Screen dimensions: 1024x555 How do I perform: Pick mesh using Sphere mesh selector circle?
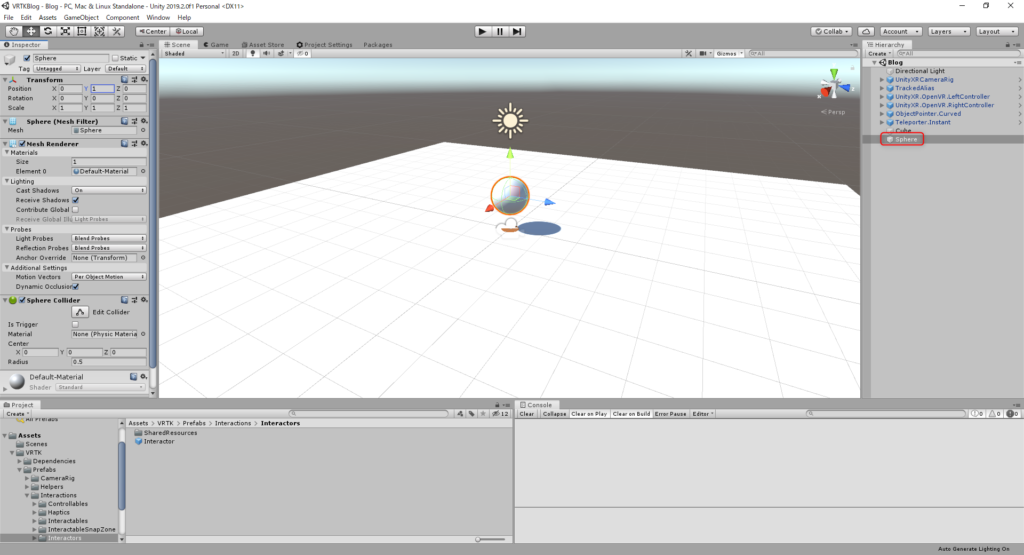(143, 130)
